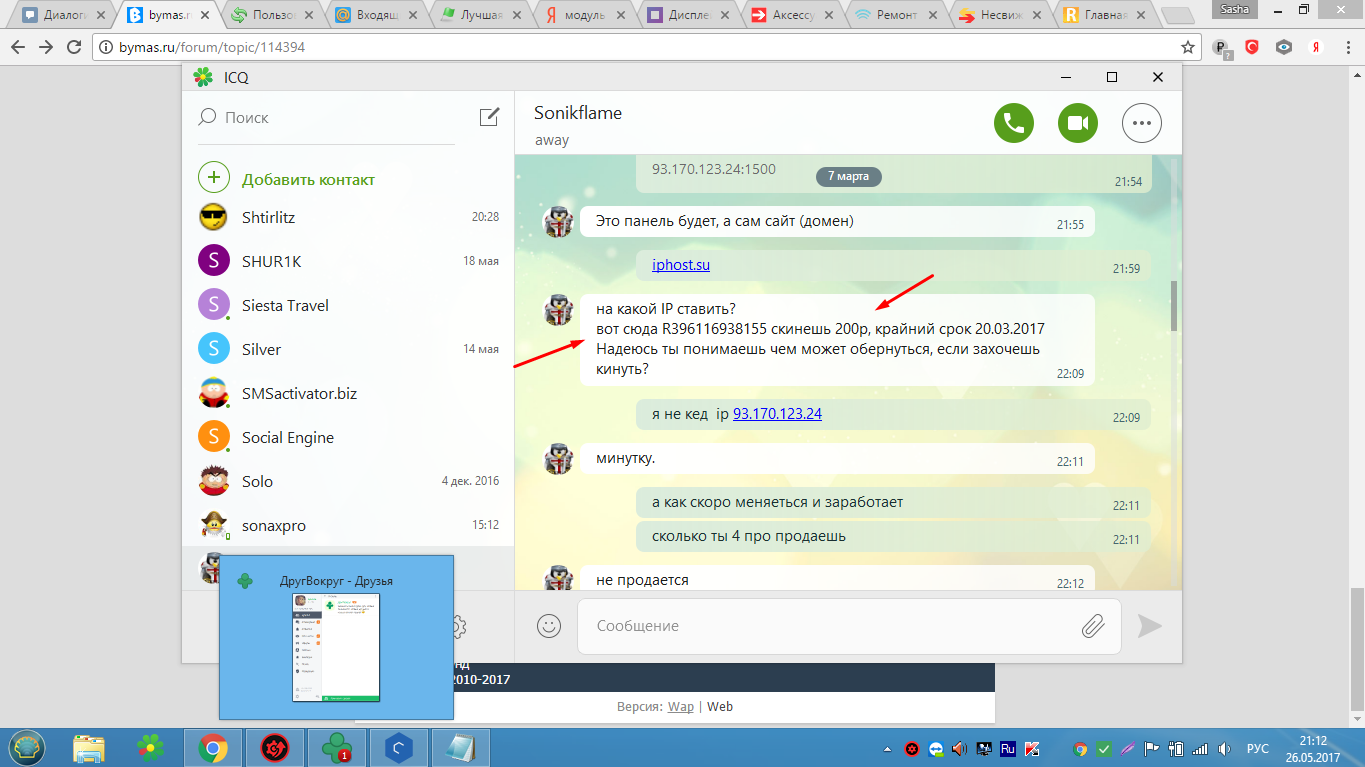Select the Shtirlitz contact
1365x767 pixels.
click(268, 217)
